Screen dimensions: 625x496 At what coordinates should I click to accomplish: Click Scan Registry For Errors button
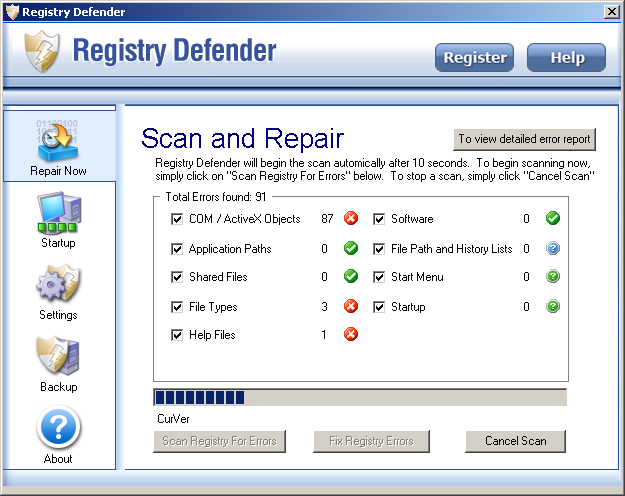click(220, 441)
